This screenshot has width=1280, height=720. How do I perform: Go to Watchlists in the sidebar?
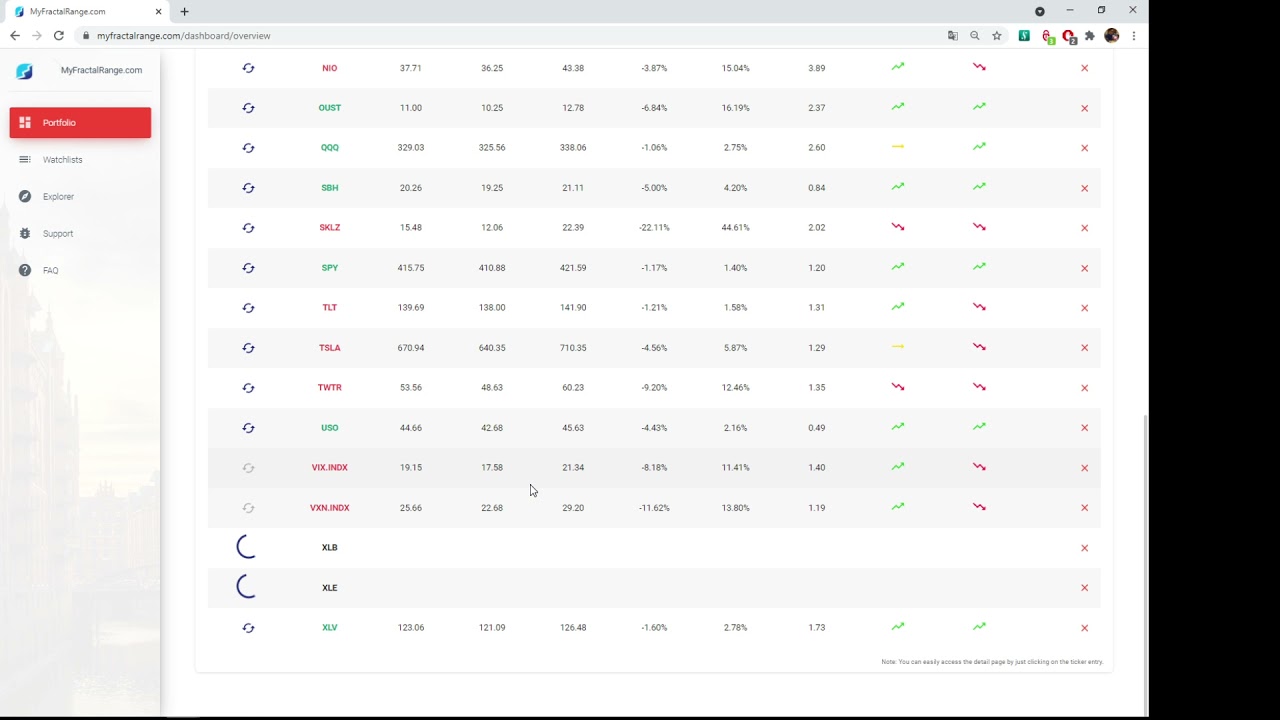coord(80,160)
